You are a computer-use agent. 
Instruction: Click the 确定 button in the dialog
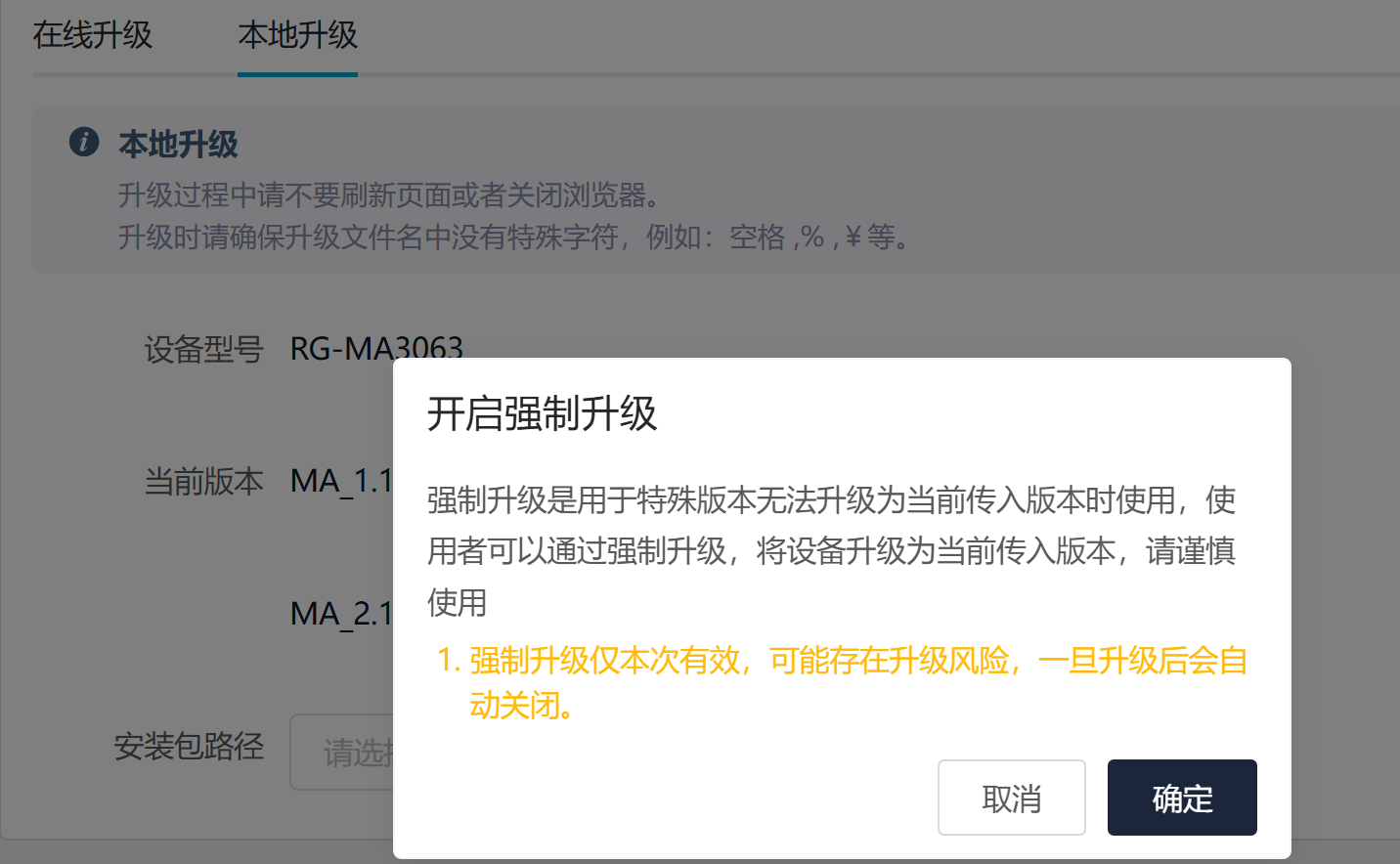(x=1182, y=798)
